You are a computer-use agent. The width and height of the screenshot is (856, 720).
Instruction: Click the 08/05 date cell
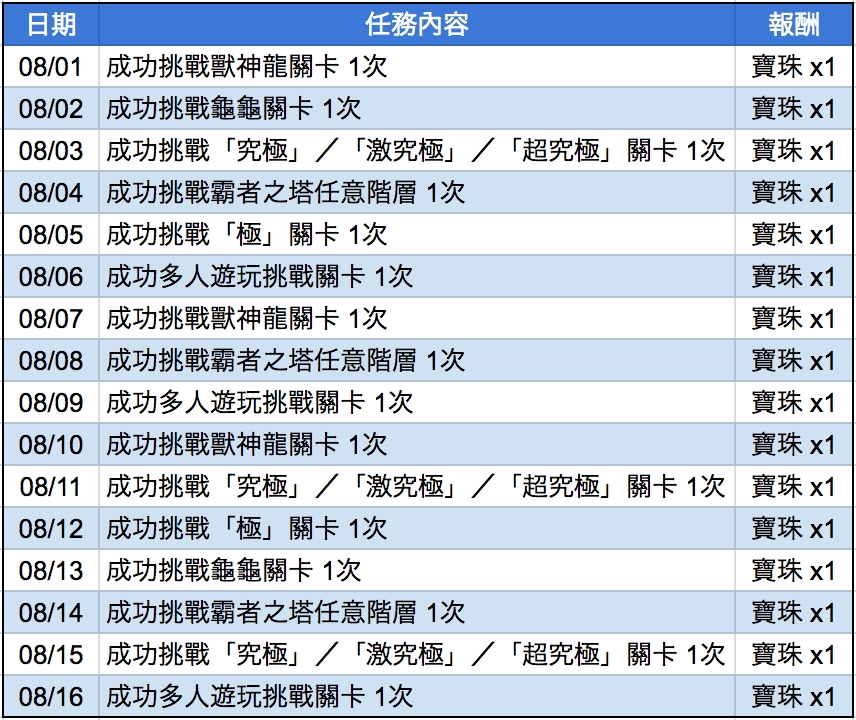(51, 235)
